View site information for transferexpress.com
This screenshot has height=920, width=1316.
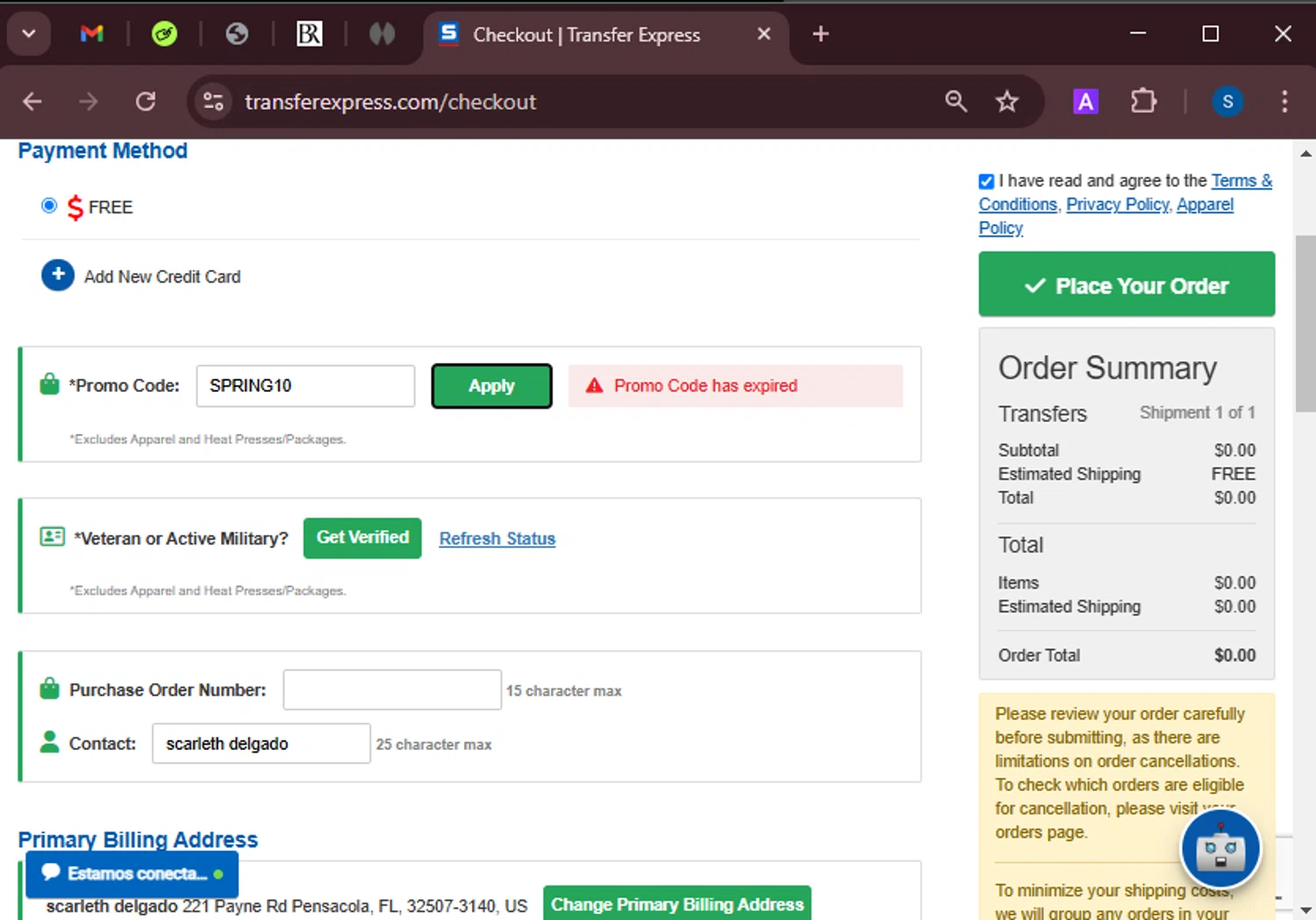pyautogui.click(x=213, y=102)
